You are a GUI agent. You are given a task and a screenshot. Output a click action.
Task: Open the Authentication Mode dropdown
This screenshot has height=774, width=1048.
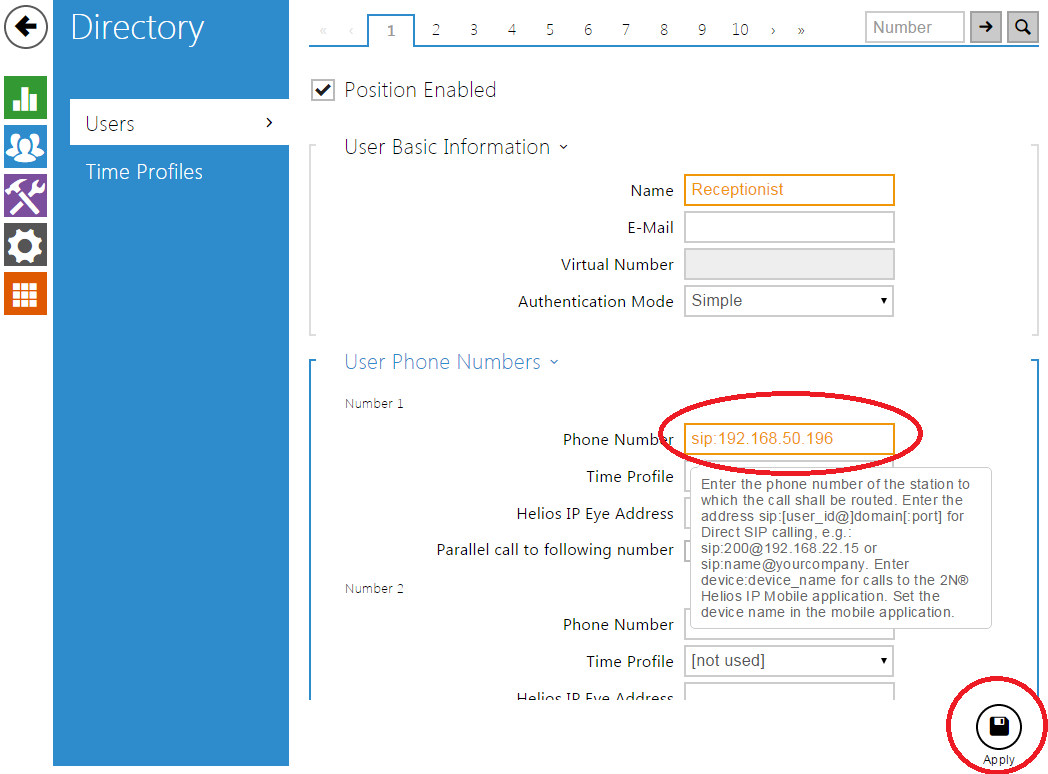click(x=788, y=301)
